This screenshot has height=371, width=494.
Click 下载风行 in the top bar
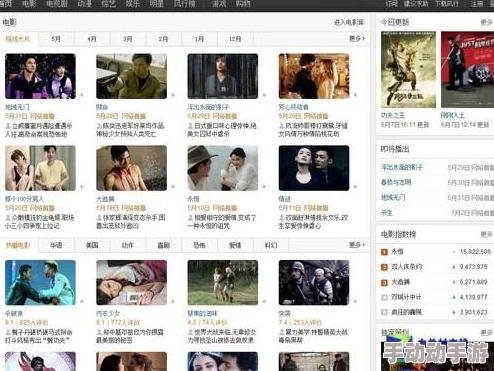pyautogui.click(x=446, y=4)
